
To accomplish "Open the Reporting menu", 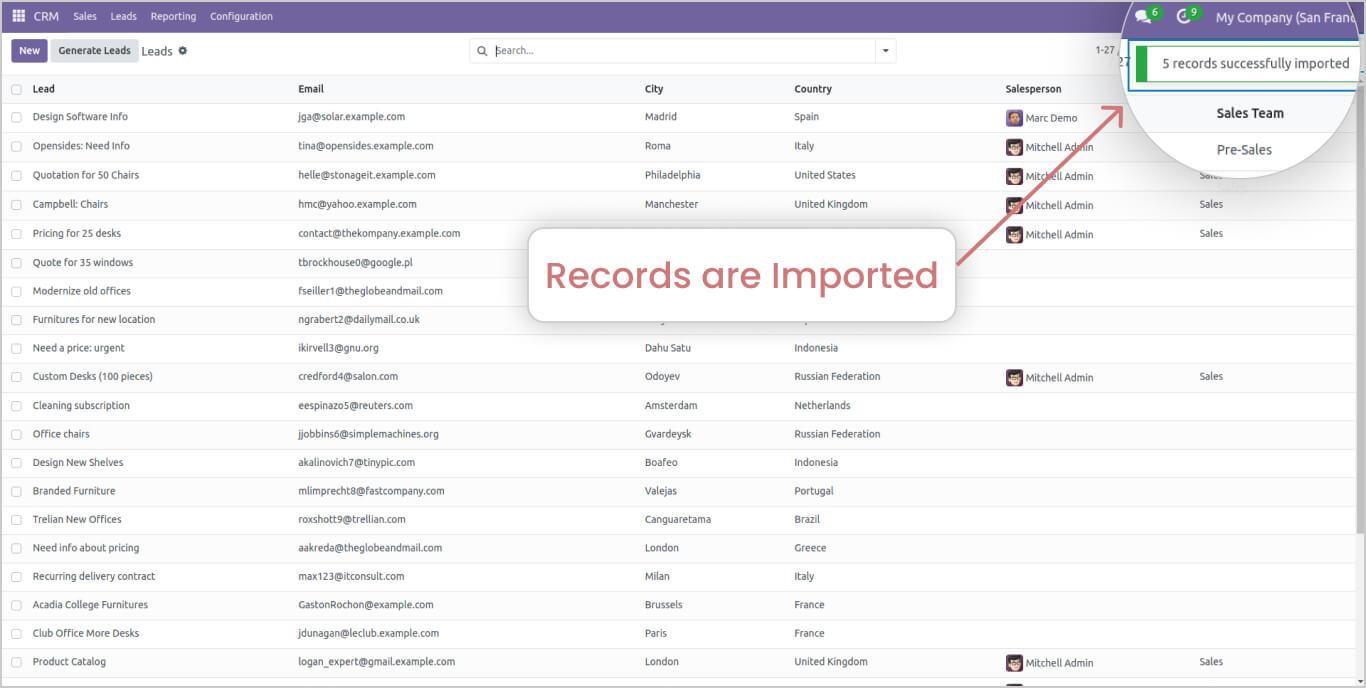I will 173,16.
